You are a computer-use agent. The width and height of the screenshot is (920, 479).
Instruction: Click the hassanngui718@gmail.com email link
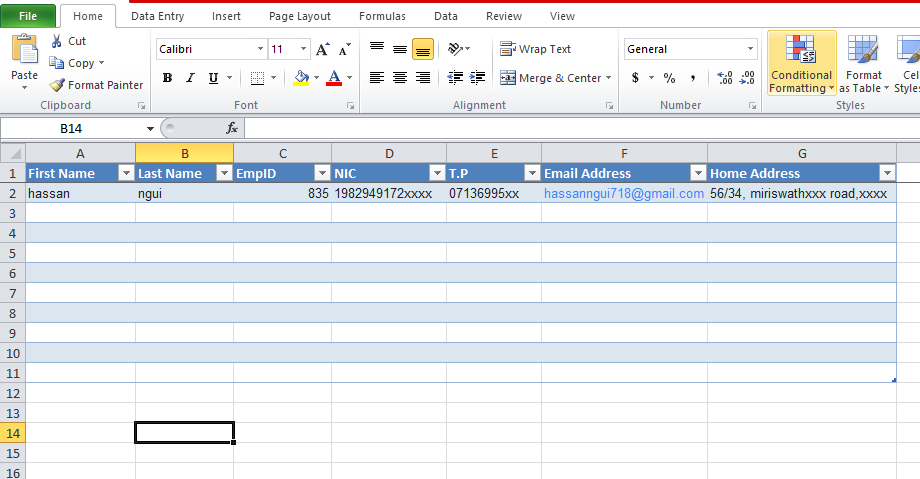click(623, 193)
